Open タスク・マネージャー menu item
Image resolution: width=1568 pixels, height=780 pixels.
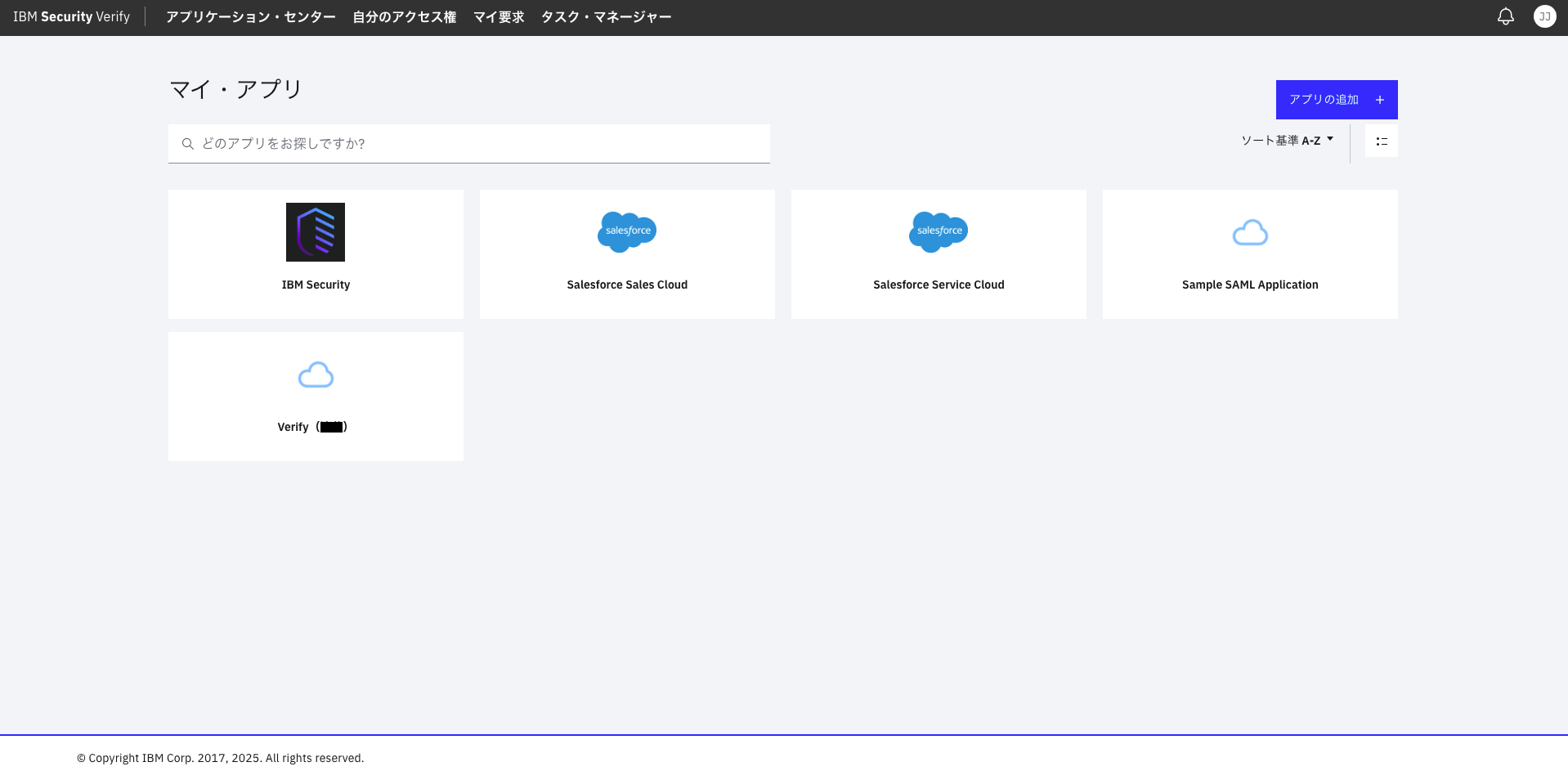[x=606, y=17]
